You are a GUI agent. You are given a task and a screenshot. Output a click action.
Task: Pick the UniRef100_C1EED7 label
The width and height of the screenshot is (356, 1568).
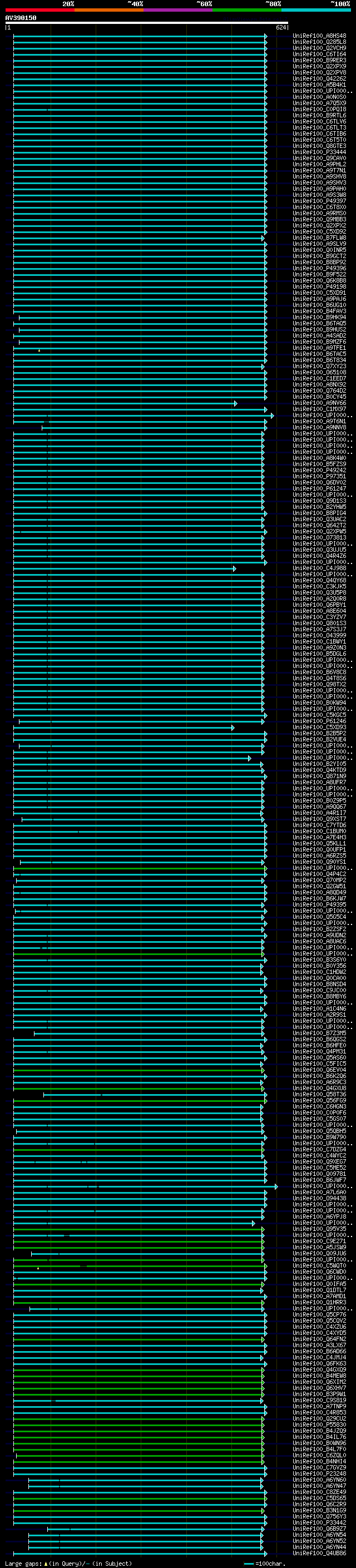319,379
